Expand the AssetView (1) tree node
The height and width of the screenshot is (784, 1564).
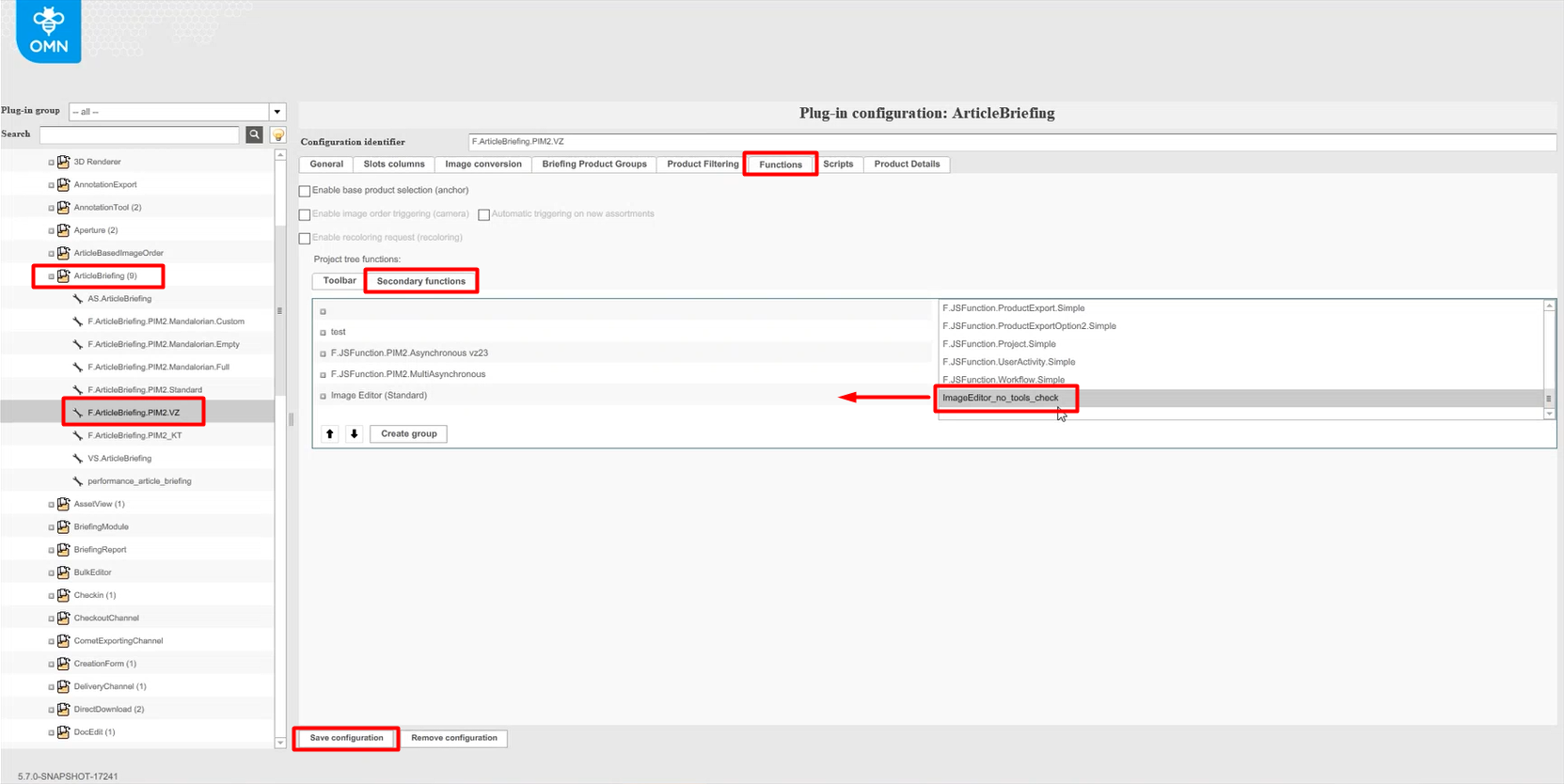(51, 505)
